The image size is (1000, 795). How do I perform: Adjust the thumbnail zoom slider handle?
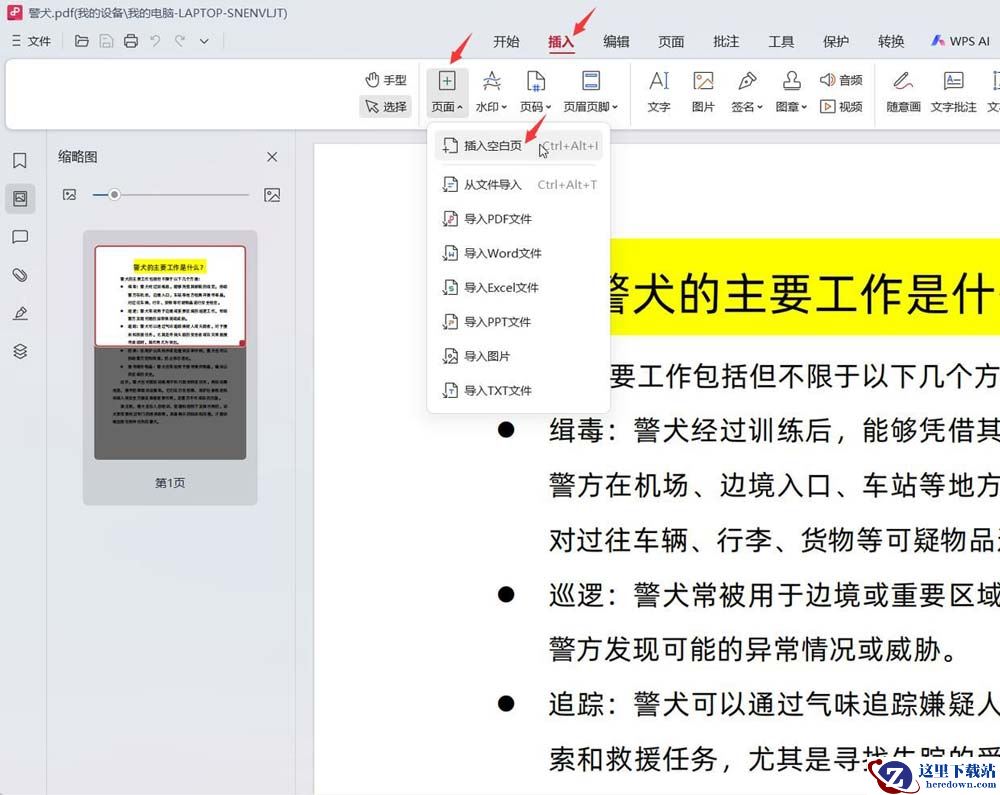coord(114,194)
